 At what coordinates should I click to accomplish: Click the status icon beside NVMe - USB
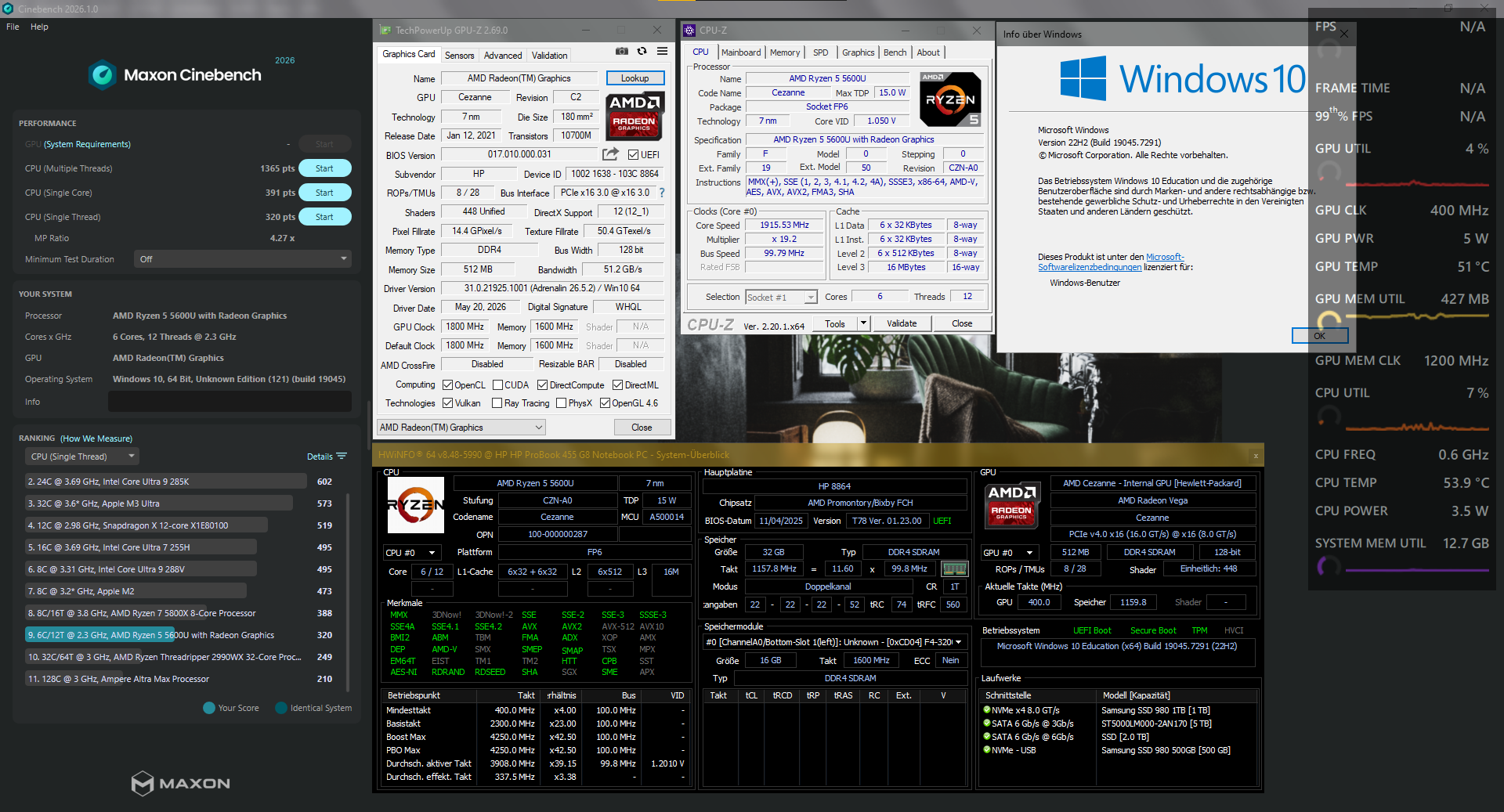tap(987, 750)
